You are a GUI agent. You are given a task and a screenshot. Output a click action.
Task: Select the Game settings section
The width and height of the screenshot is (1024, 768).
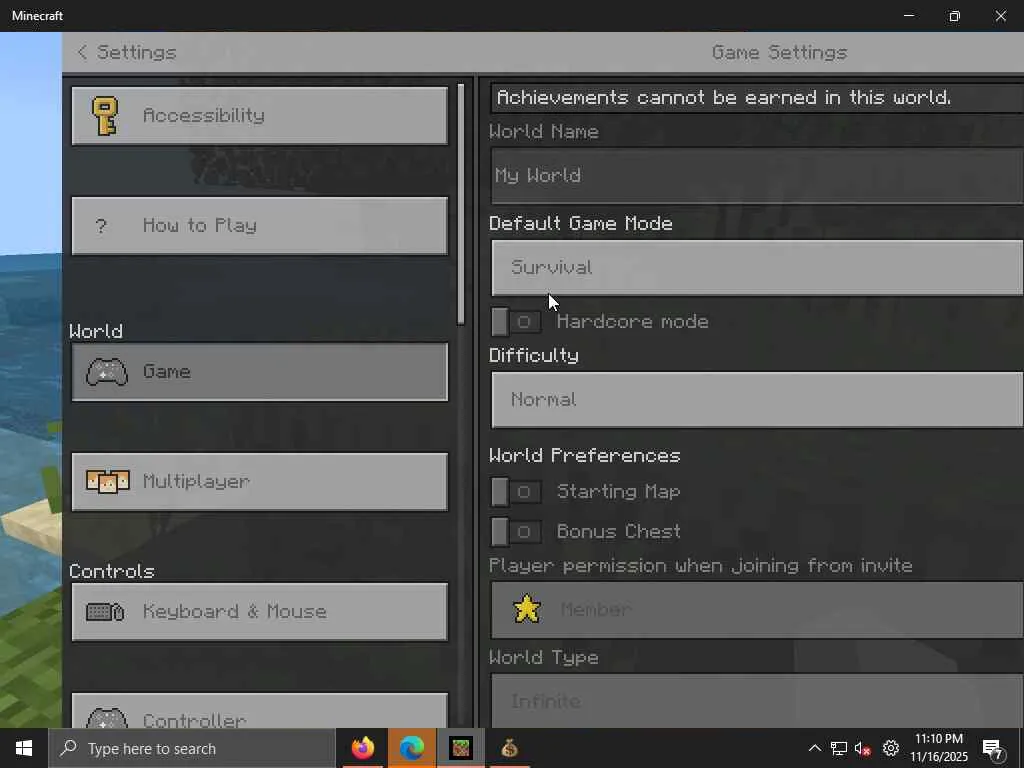(x=259, y=372)
